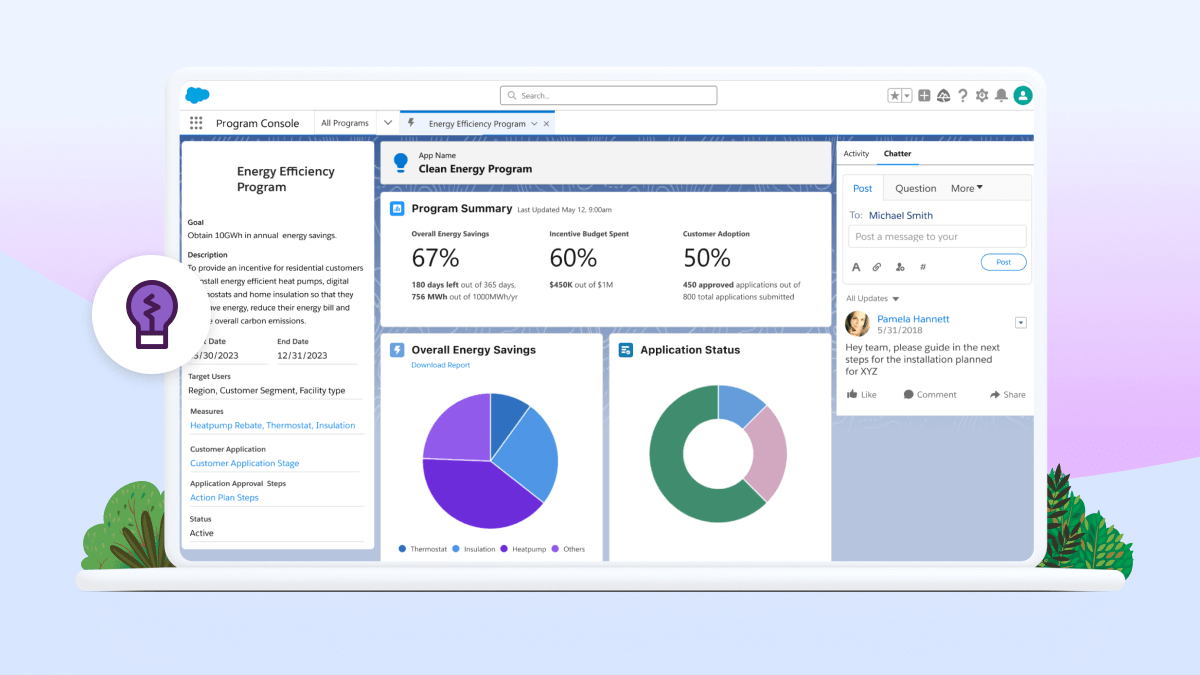Attach a file using the paperclip icon
1200x675 pixels.
coord(876,266)
